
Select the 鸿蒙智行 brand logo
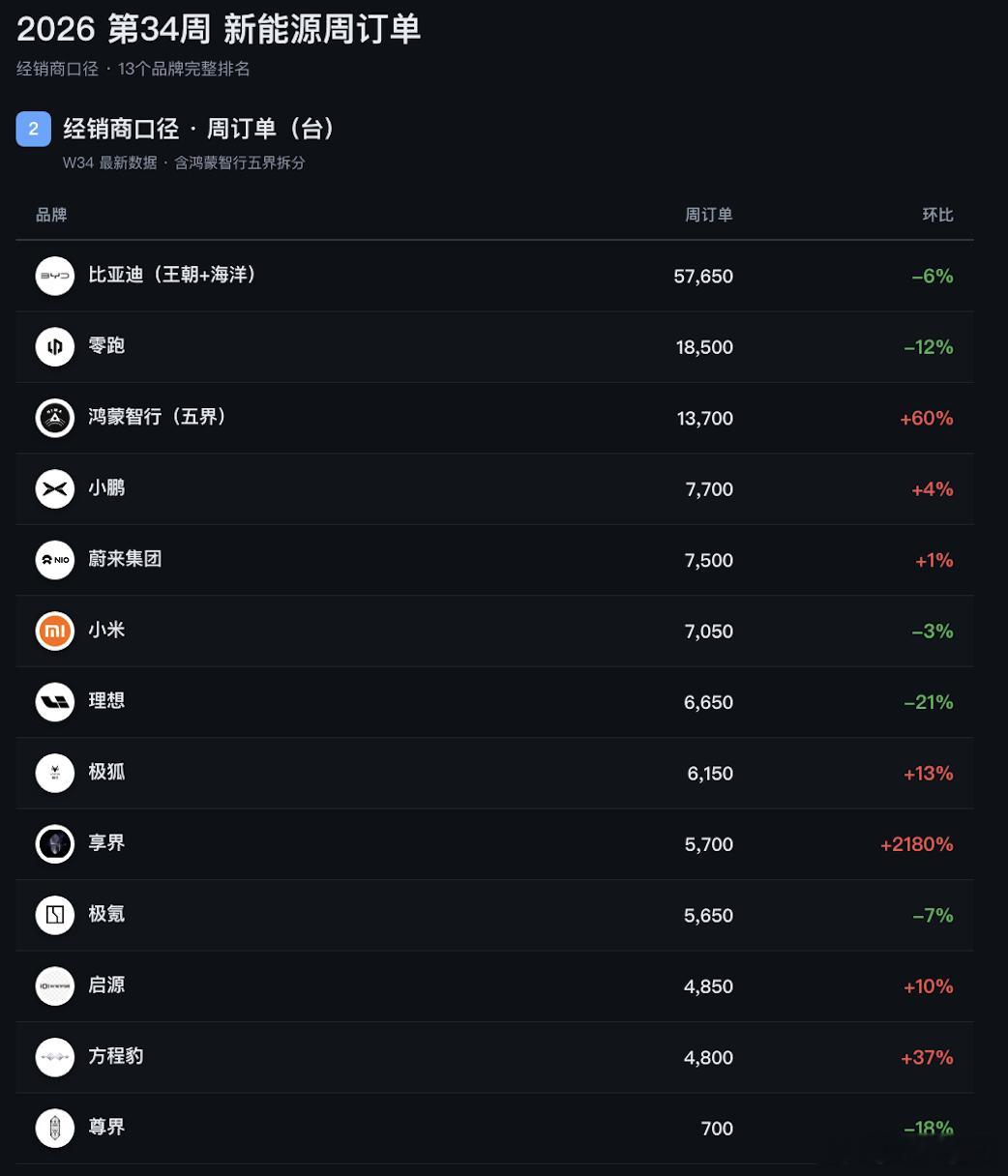click(x=55, y=418)
